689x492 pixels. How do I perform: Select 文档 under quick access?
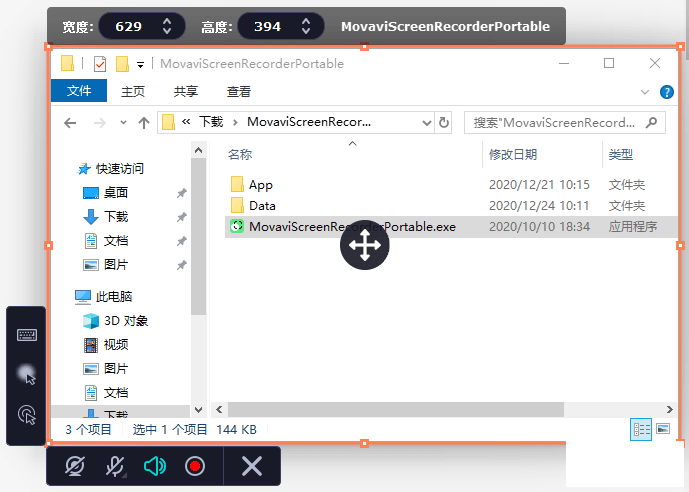point(116,241)
